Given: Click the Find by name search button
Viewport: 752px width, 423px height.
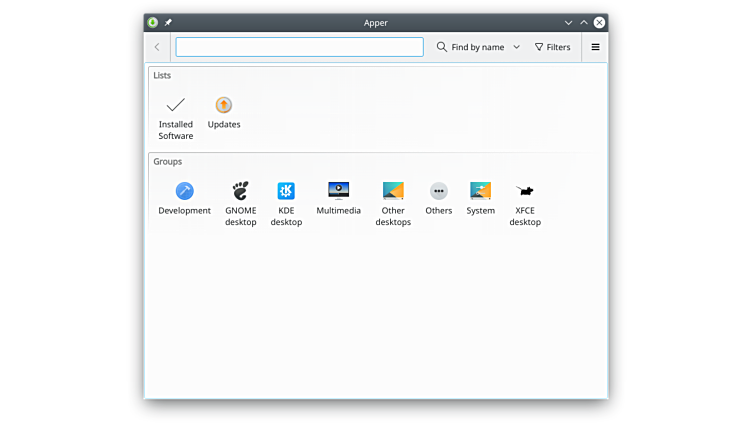Looking at the screenshot, I should coord(470,47).
